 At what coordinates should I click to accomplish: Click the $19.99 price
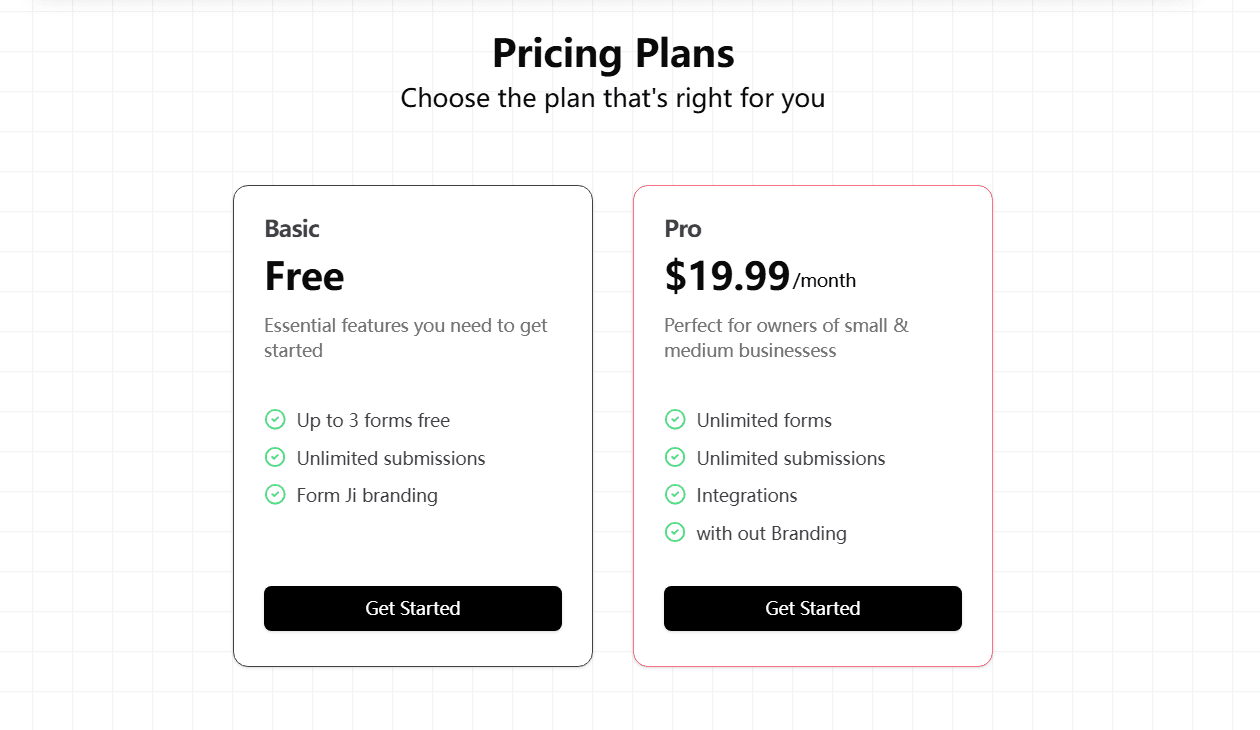click(727, 276)
